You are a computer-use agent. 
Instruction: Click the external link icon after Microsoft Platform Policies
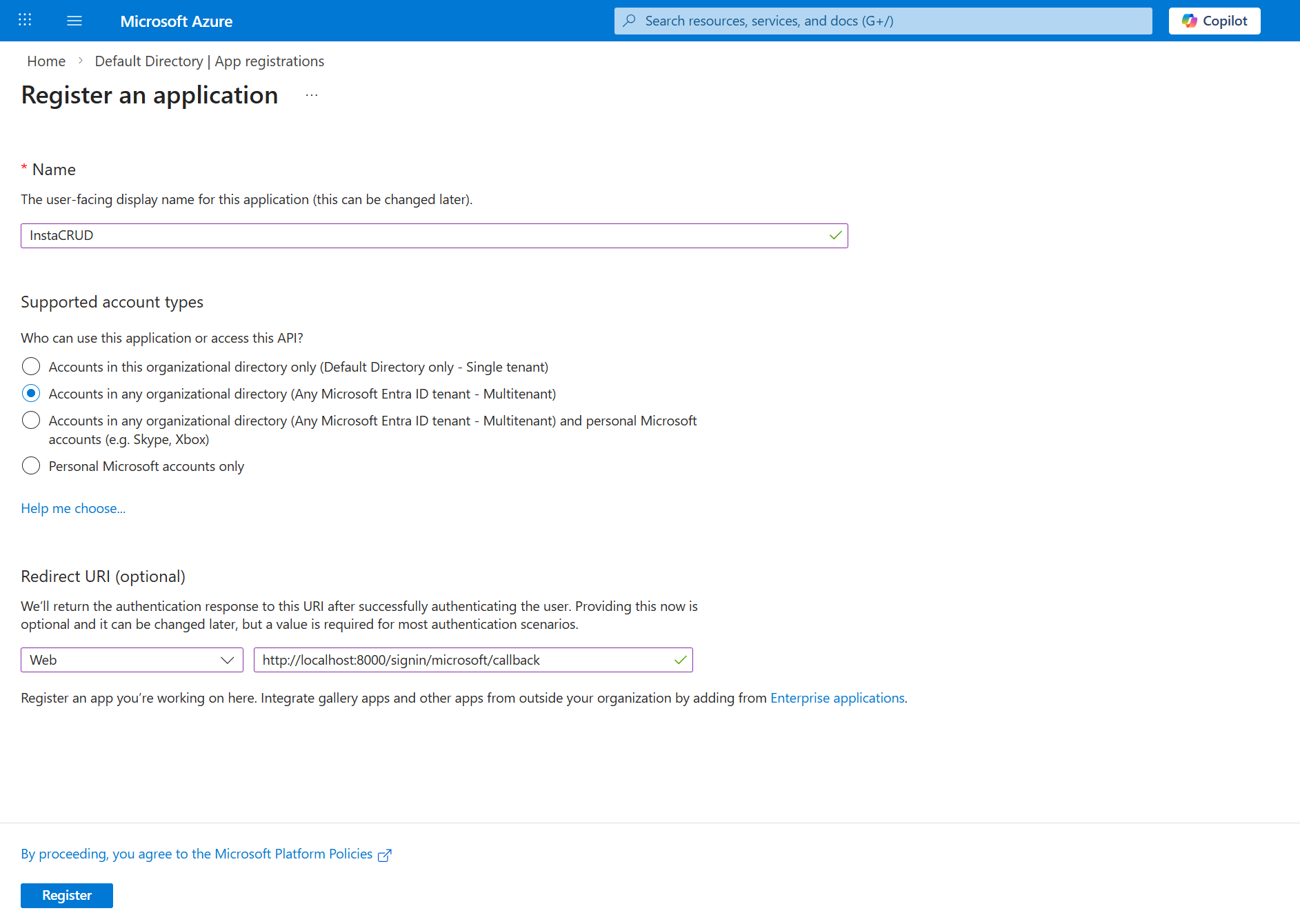pos(384,854)
